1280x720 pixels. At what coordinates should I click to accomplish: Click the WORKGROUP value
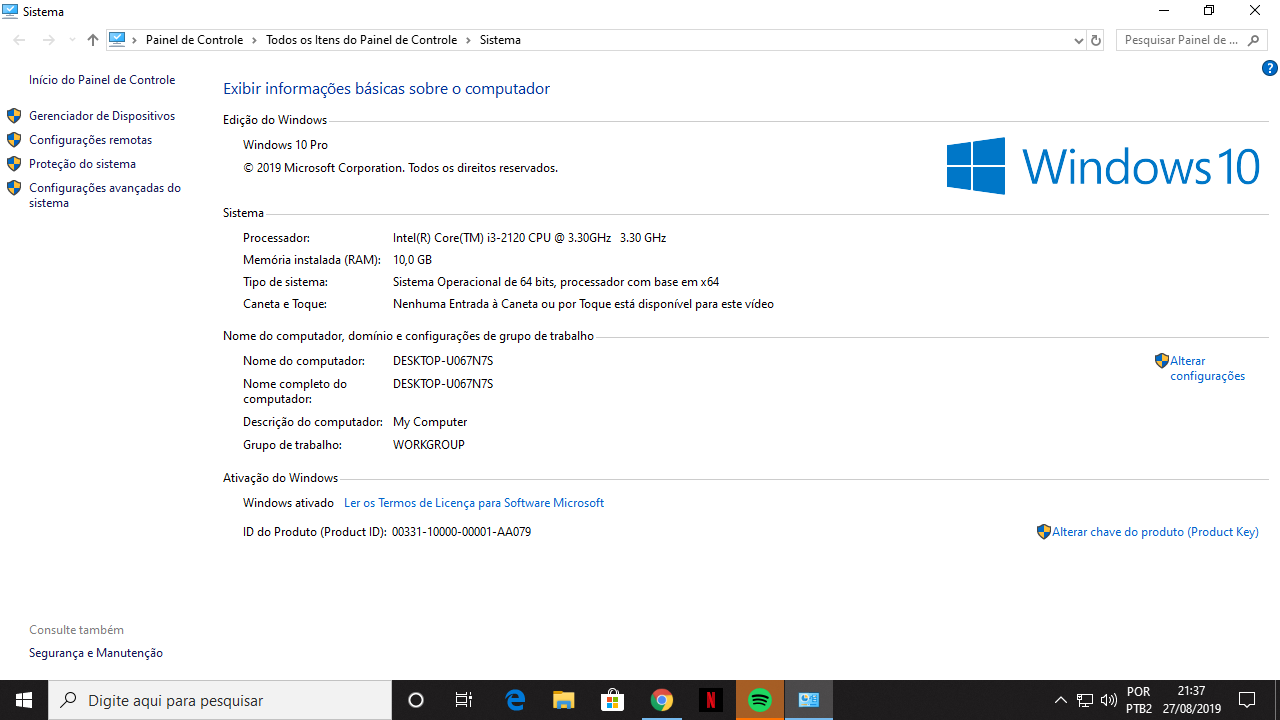(429, 445)
